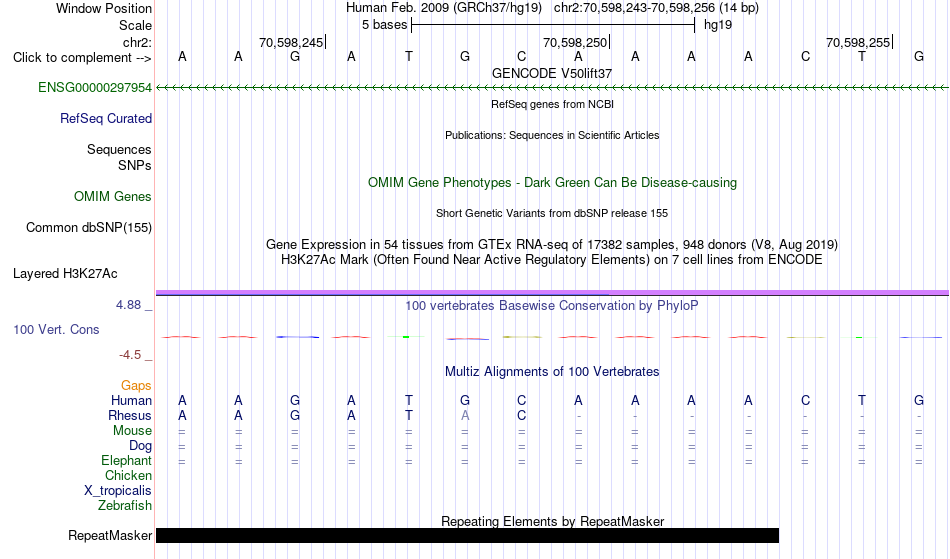The height and width of the screenshot is (559, 950).
Task: Select the Rhesus alignment row label
Action: (x=130, y=415)
